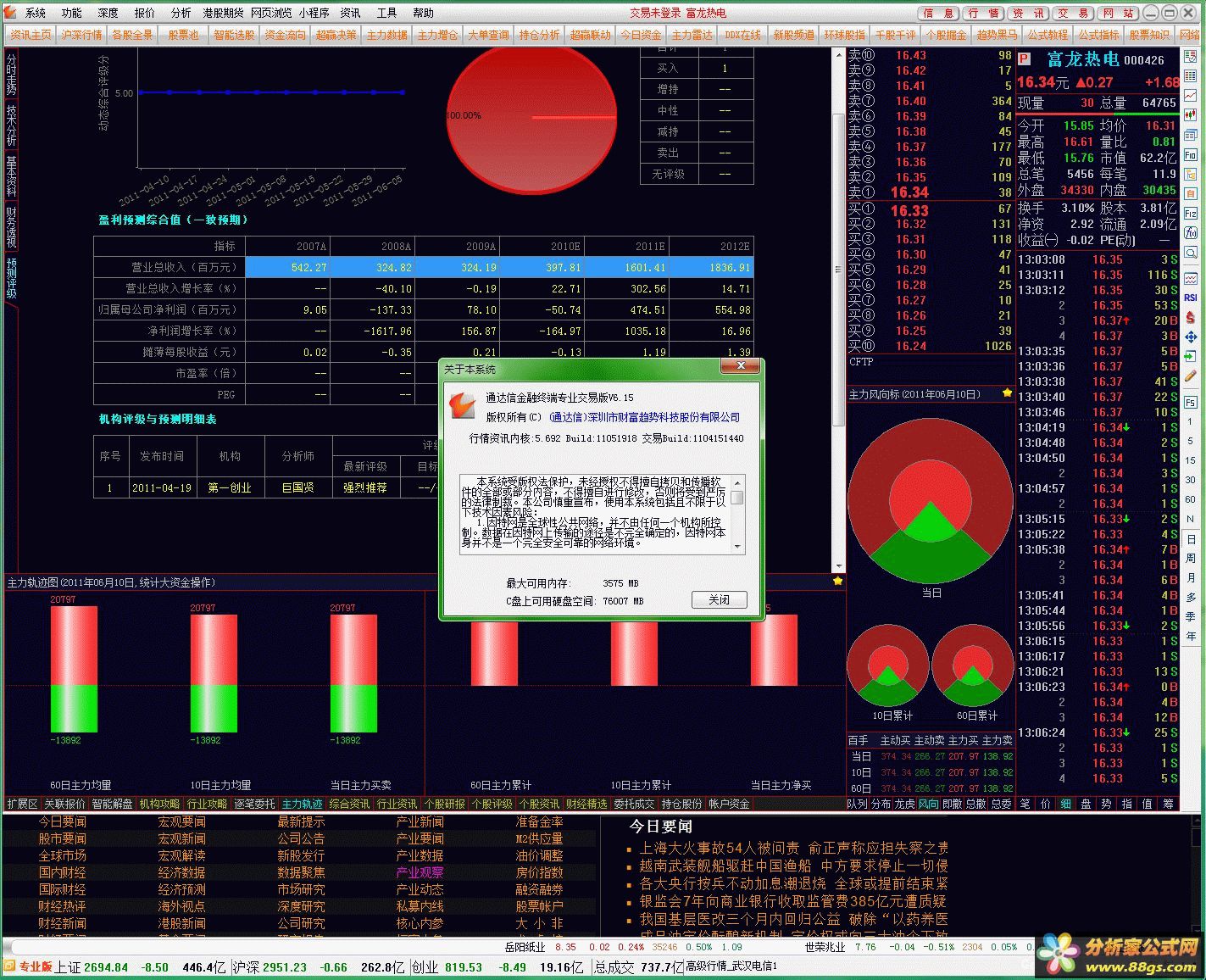The height and width of the screenshot is (980, 1206).
Task: Open the 系统 menu
Action: [x=36, y=13]
